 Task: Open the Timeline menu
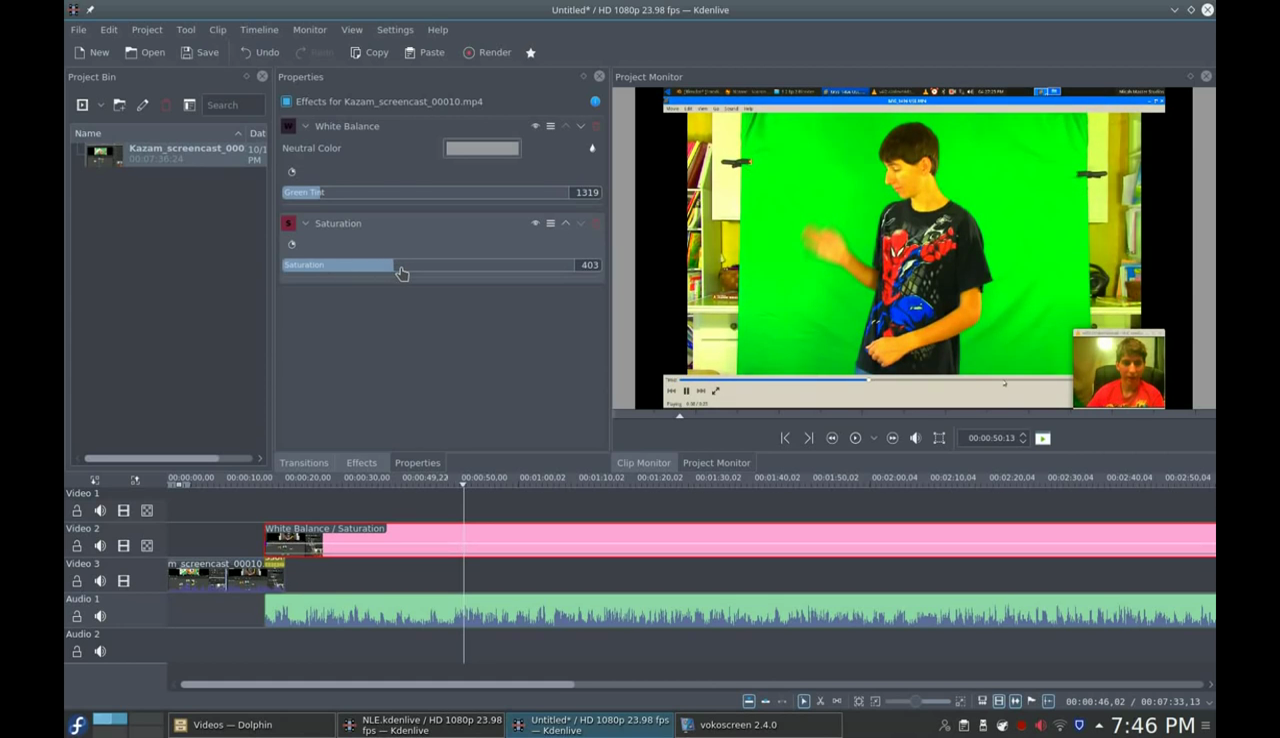pos(259,30)
